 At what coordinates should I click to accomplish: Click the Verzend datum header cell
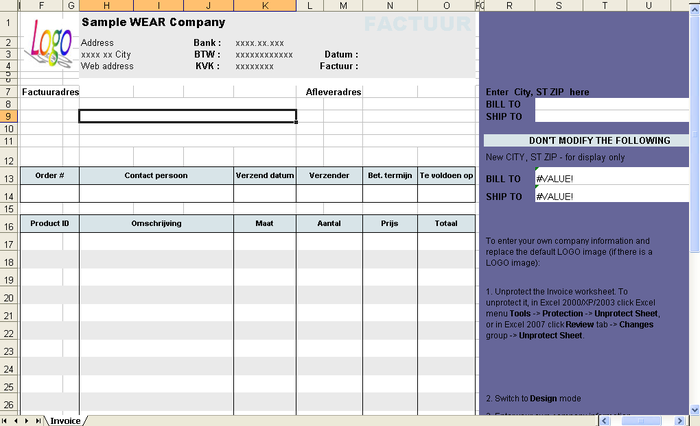click(265, 175)
